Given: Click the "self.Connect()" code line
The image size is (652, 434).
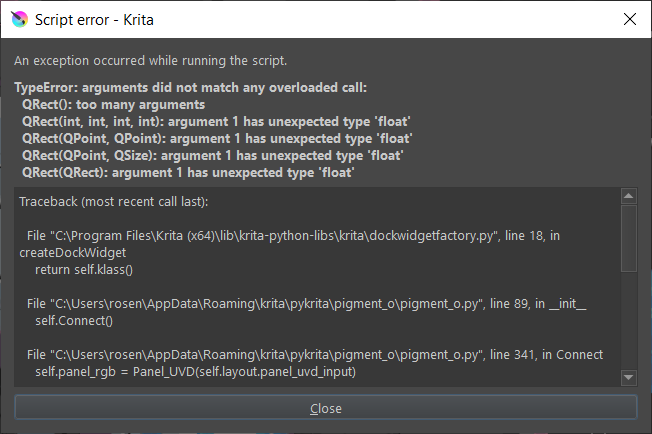Looking at the screenshot, I should click(x=74, y=320).
